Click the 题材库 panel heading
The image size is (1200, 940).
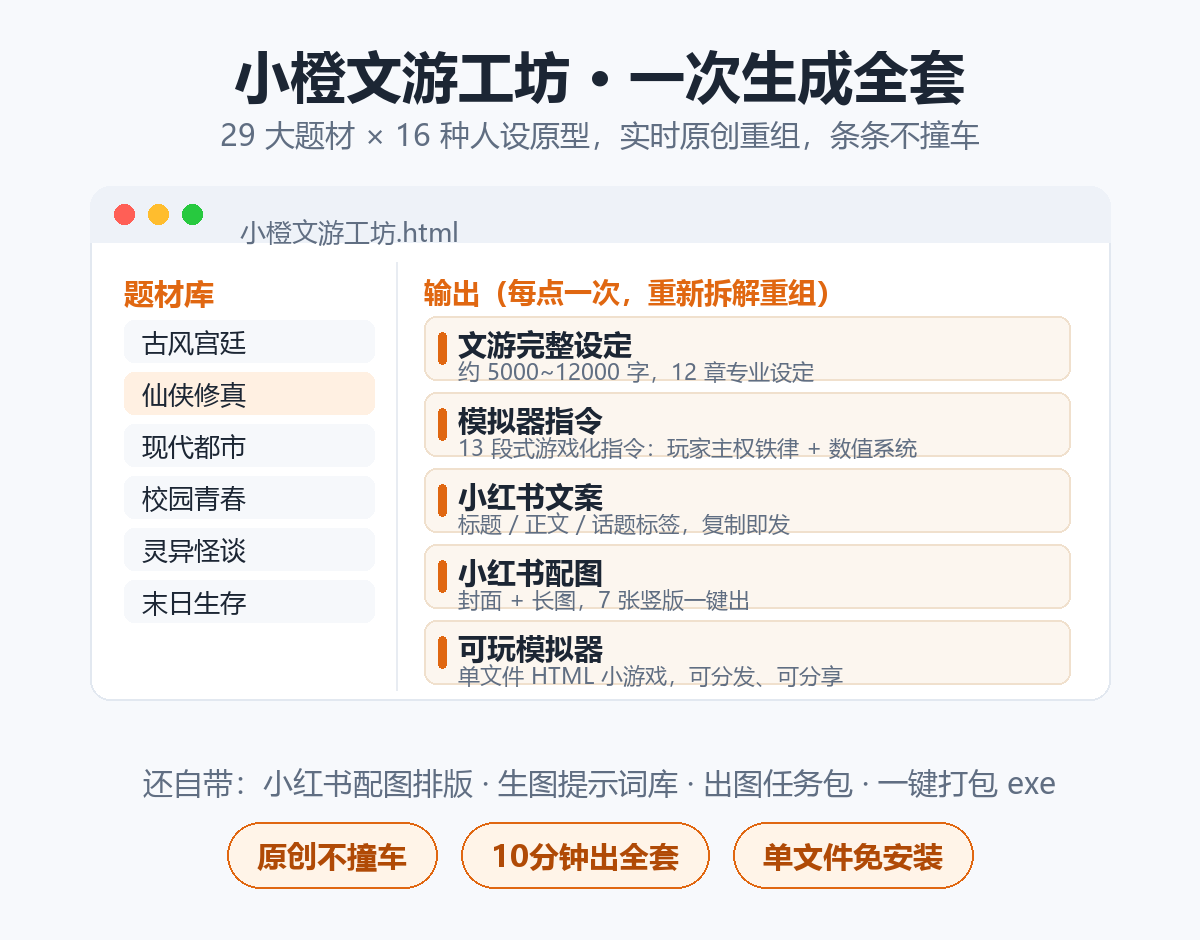click(x=168, y=295)
